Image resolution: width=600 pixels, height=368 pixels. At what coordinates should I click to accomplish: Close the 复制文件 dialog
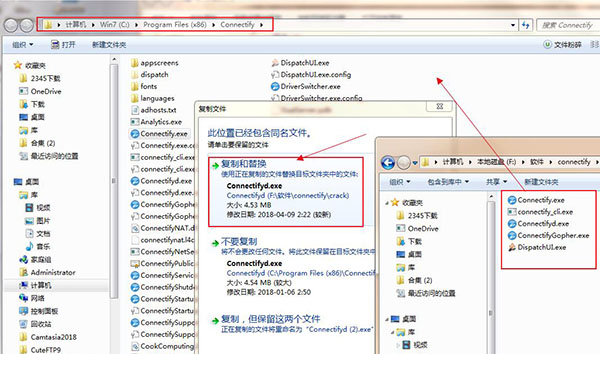[440, 107]
